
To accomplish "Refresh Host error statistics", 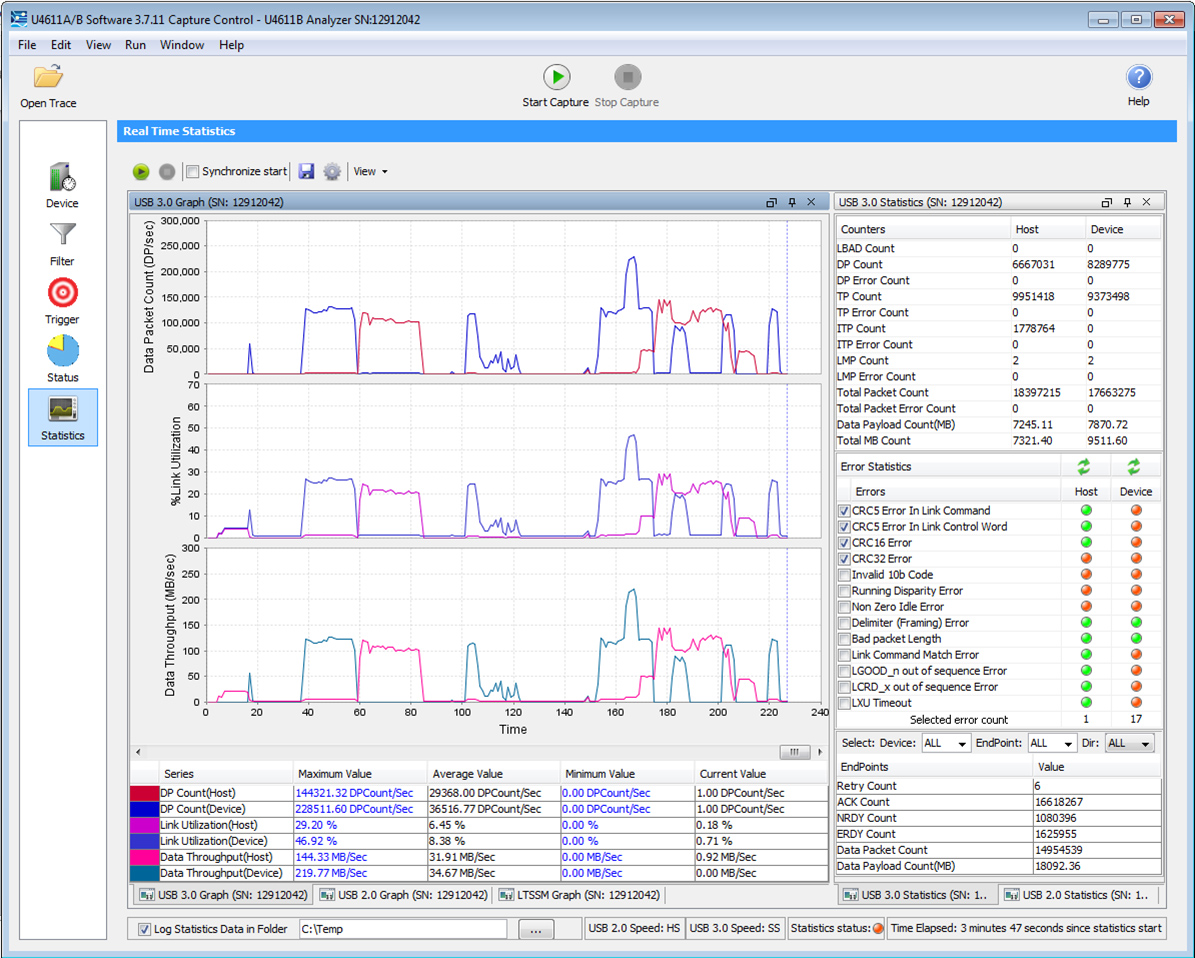I will (x=1083, y=467).
